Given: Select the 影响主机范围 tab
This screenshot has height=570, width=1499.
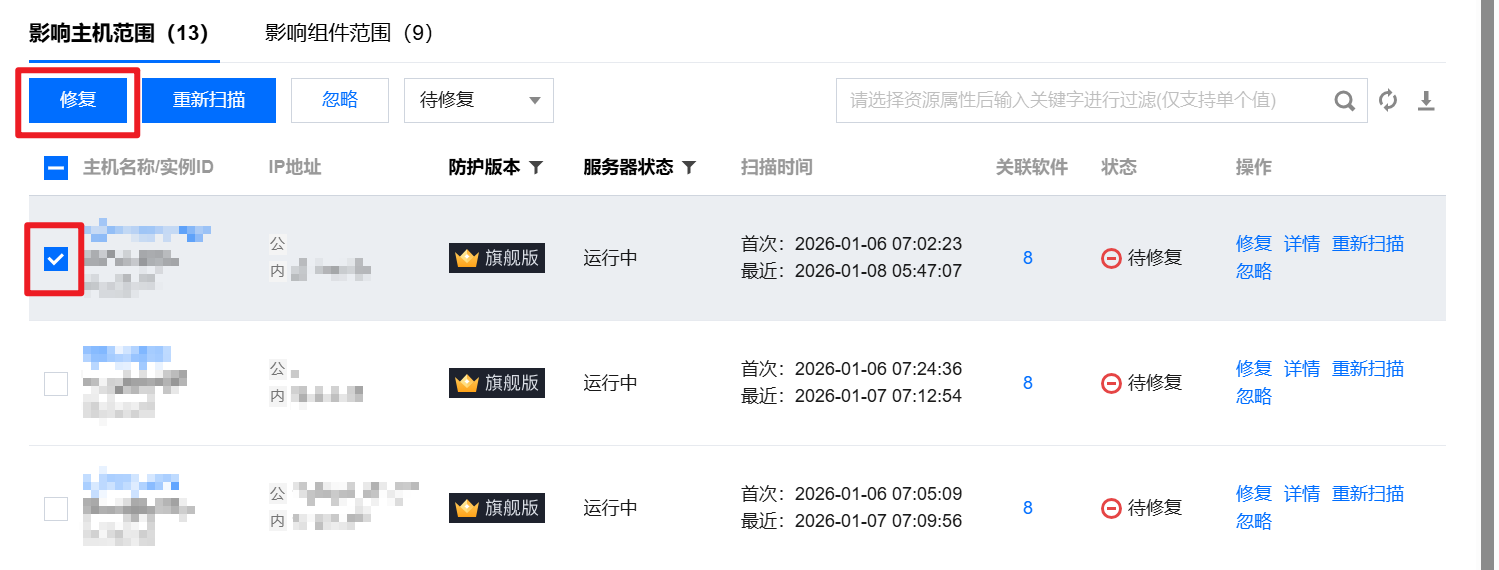Looking at the screenshot, I should [x=118, y=33].
